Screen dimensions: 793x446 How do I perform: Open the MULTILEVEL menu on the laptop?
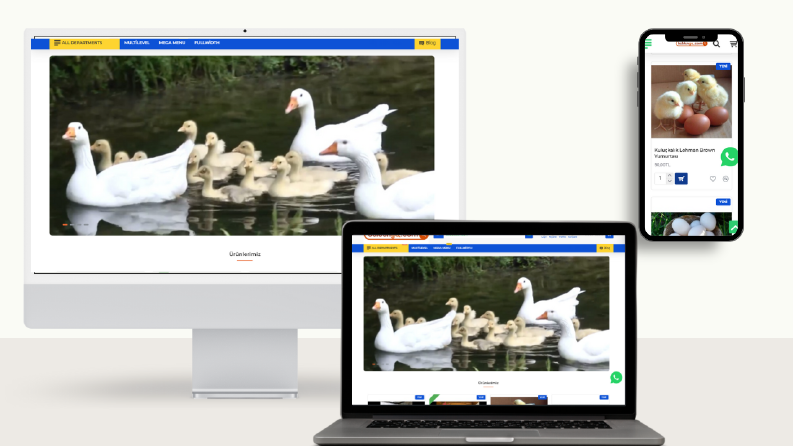[x=419, y=248]
